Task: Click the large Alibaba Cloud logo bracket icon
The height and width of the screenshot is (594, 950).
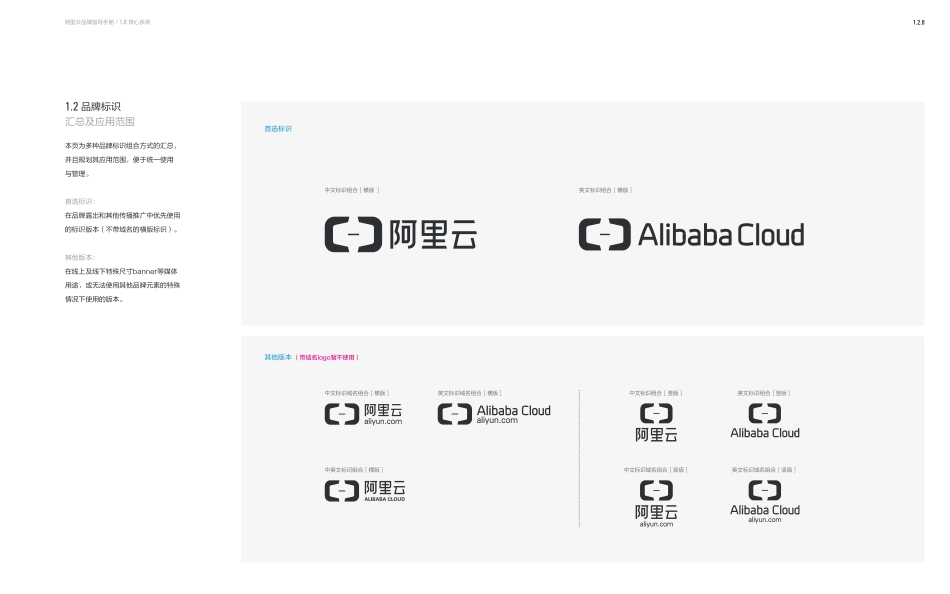Action: click(x=605, y=235)
